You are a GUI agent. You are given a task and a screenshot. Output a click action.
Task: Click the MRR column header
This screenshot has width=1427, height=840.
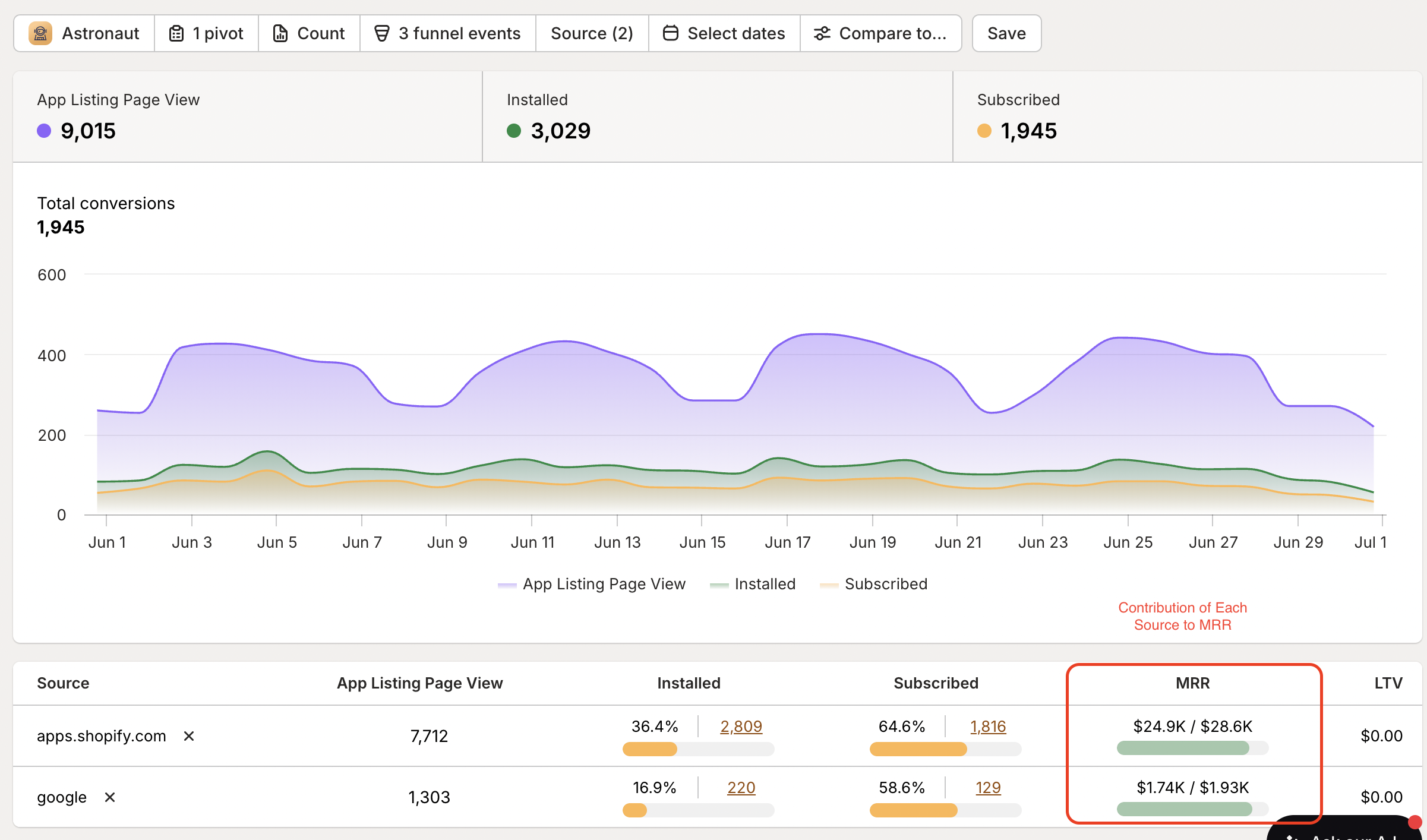point(1192,683)
